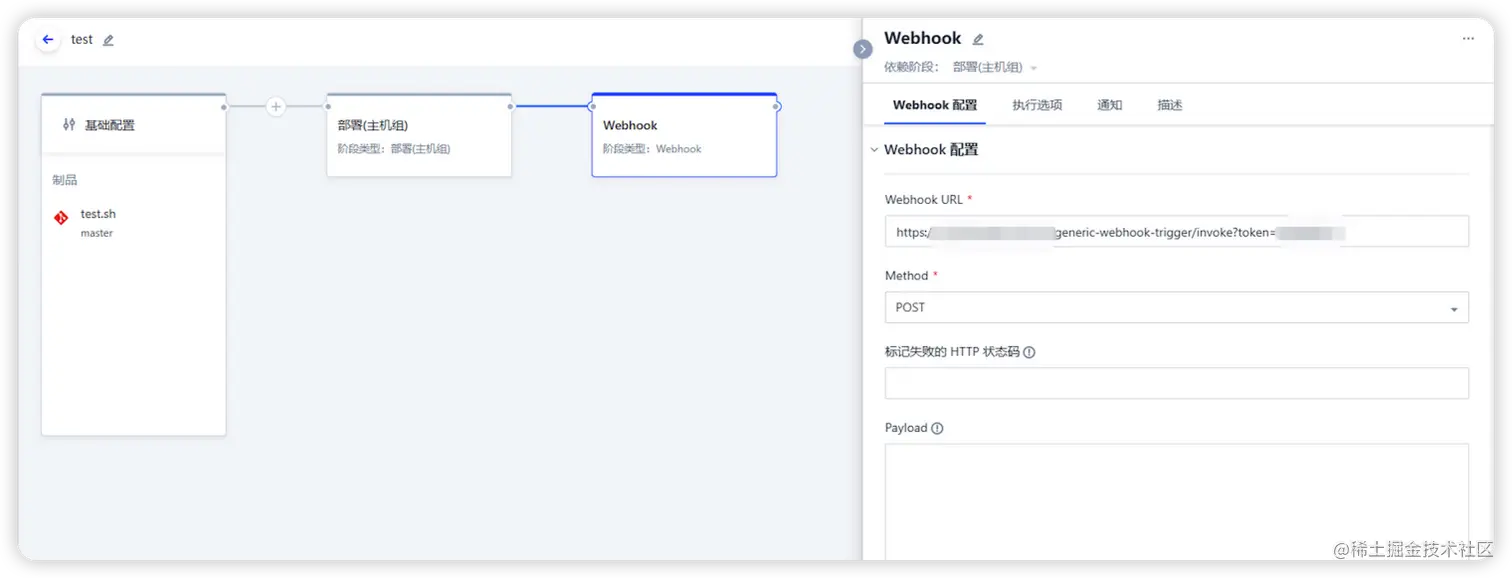This screenshot has width=1512, height=578.
Task: Click the 标记失败的 HTTP 状态码 input
Action: tap(1176, 383)
